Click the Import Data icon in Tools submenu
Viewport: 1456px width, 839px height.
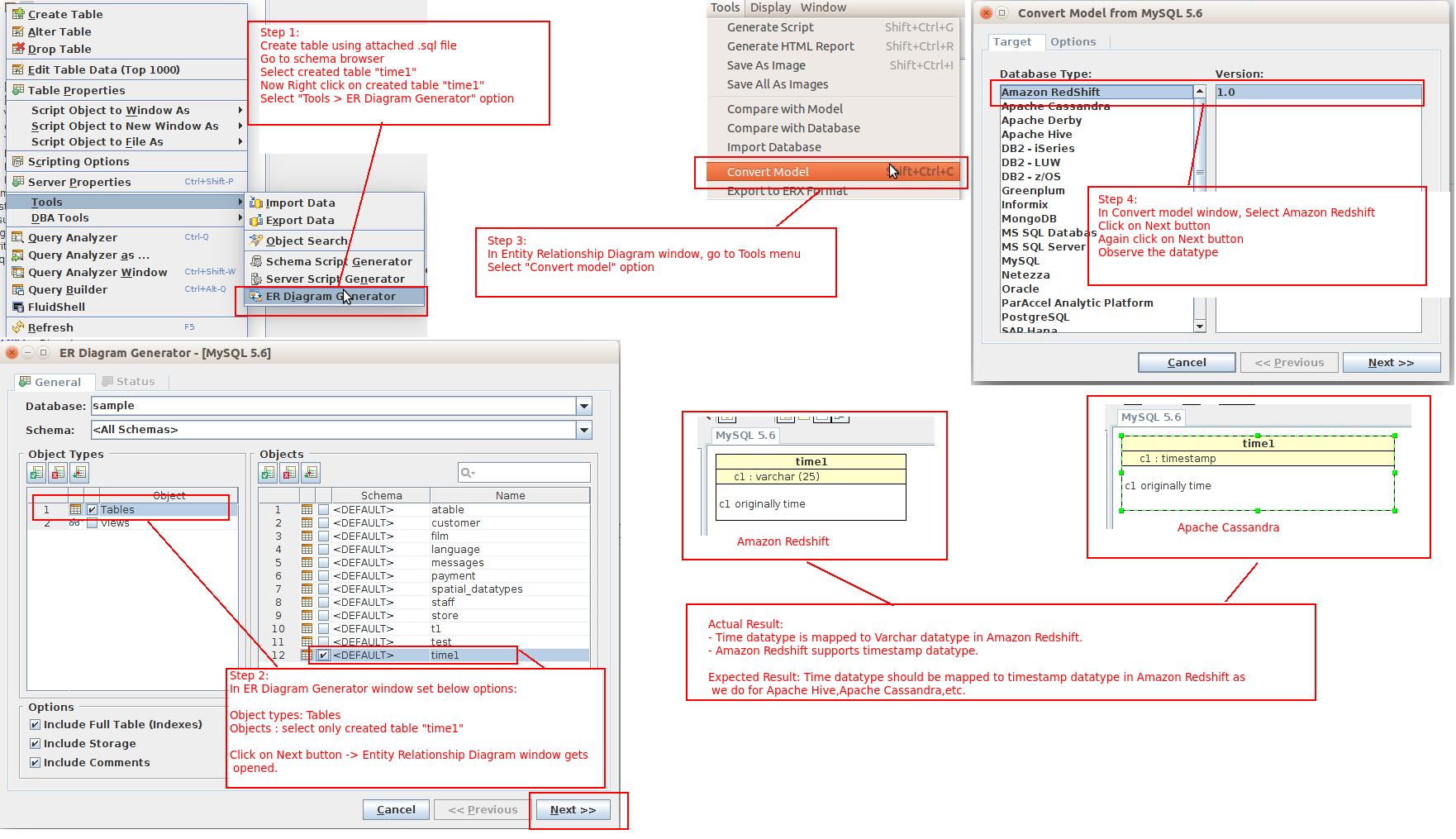(256, 203)
